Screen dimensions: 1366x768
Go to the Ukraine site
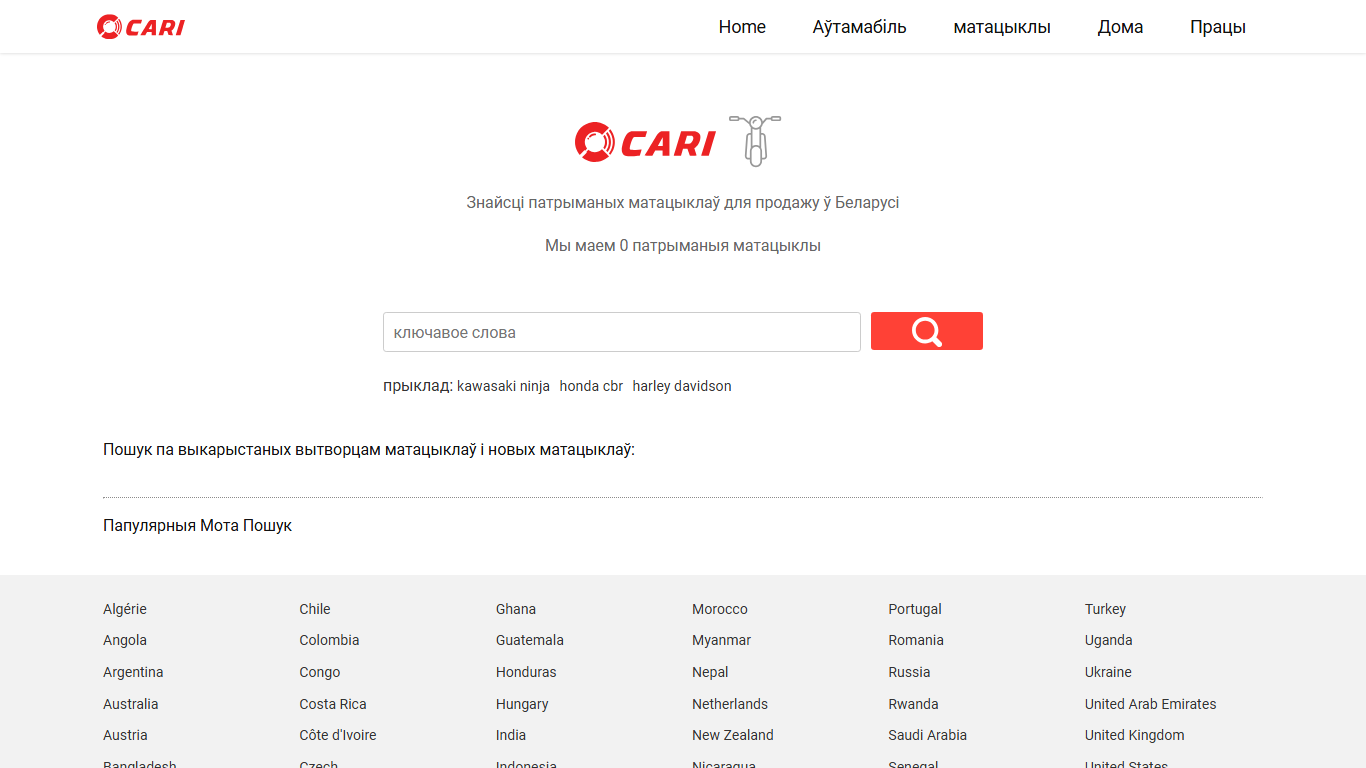[x=1108, y=672]
